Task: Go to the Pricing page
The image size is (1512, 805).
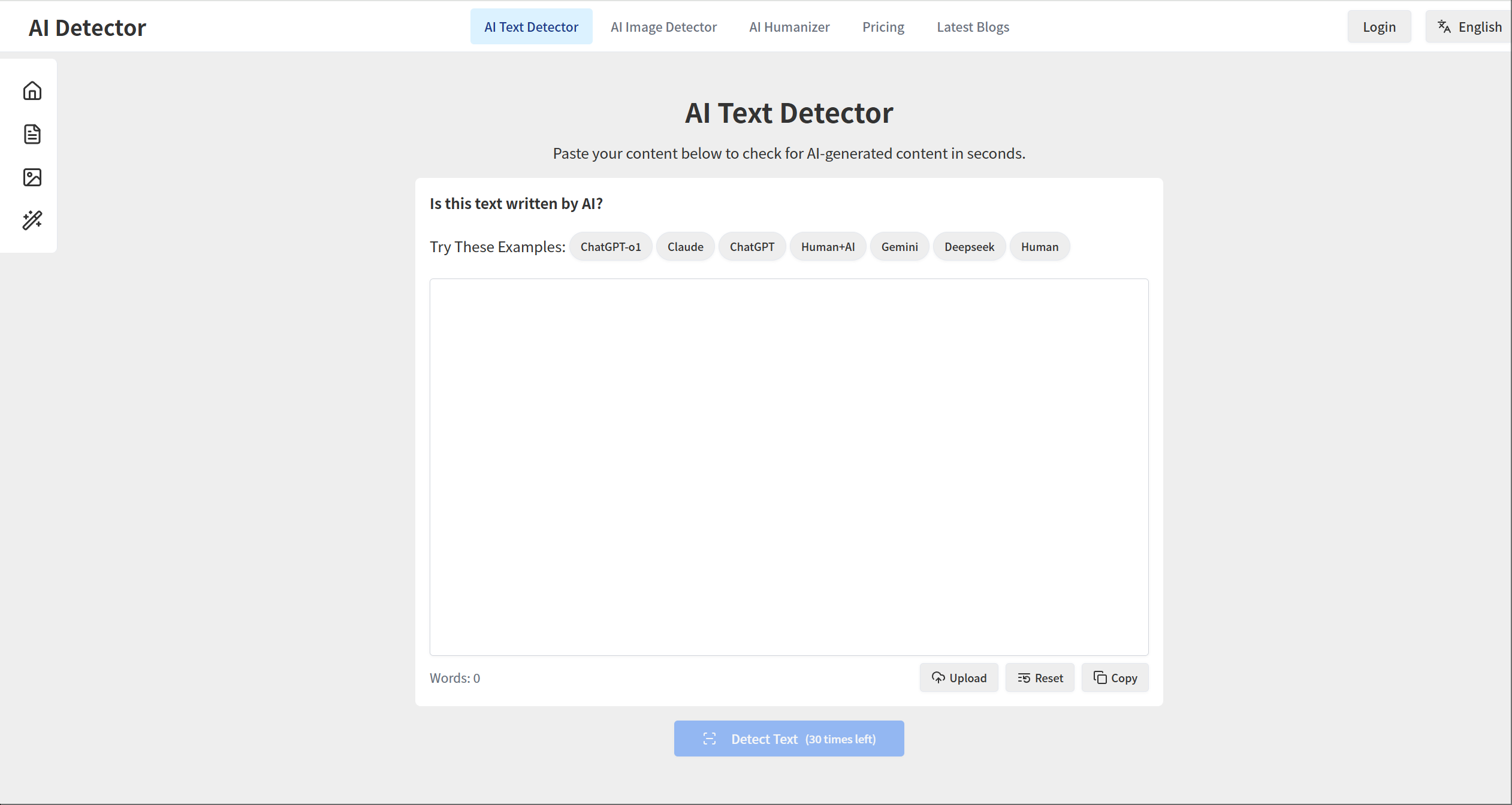Action: coord(883,27)
